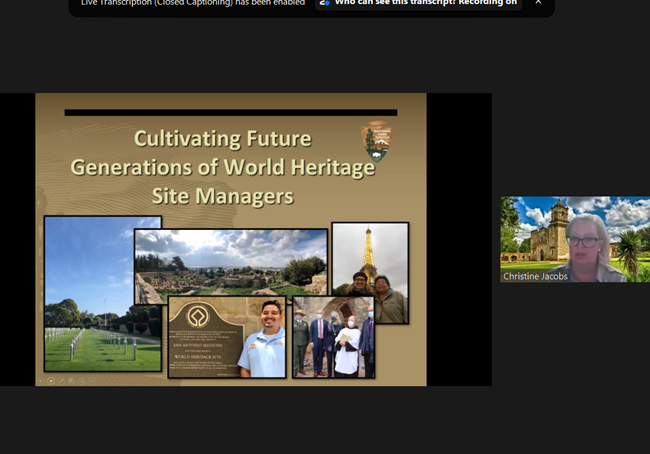
Task: Open the see all slides grid icon
Action: pyautogui.click(x=71, y=380)
